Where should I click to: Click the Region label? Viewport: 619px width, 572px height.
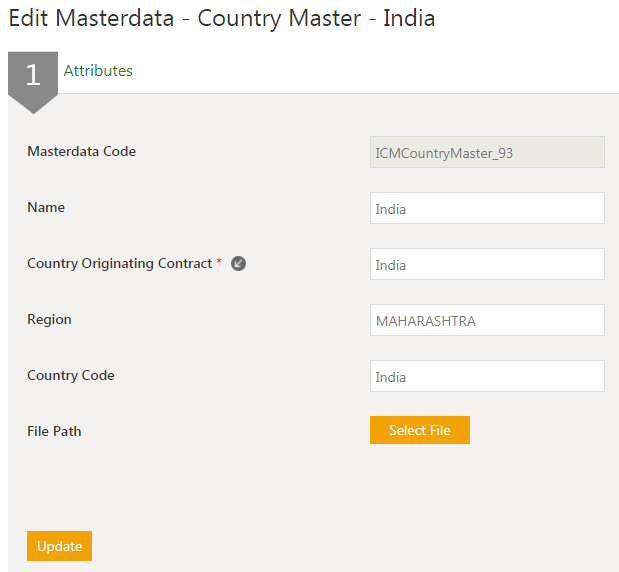pyautogui.click(x=49, y=320)
